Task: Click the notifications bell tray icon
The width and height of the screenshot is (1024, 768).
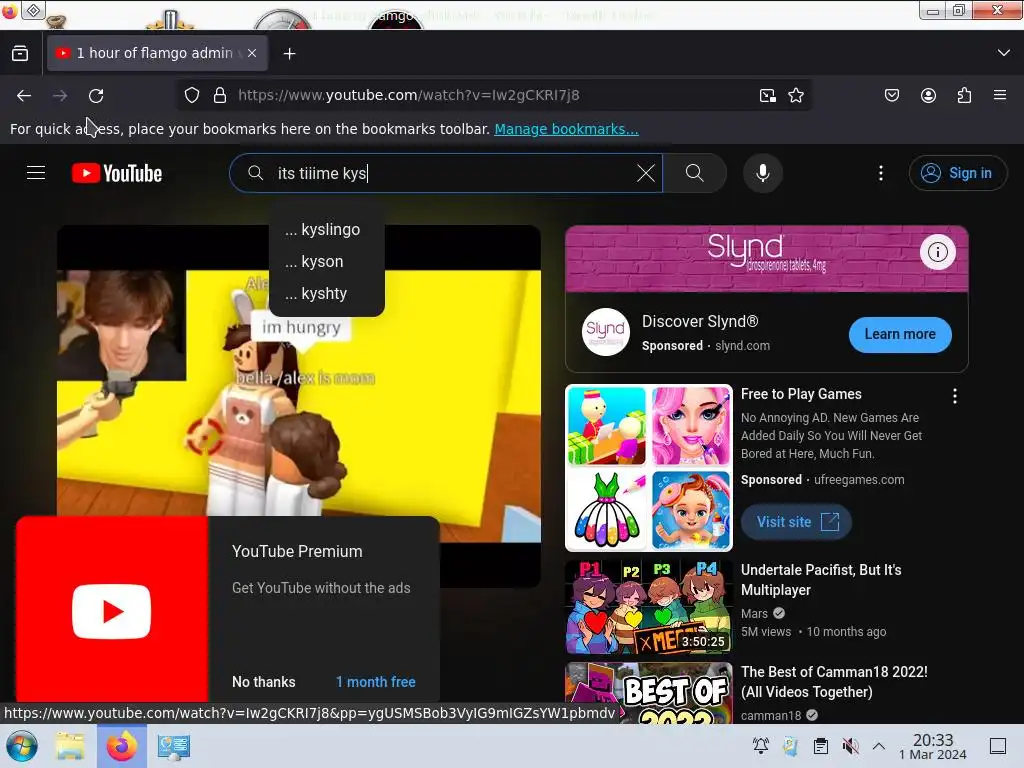Action: 761,746
